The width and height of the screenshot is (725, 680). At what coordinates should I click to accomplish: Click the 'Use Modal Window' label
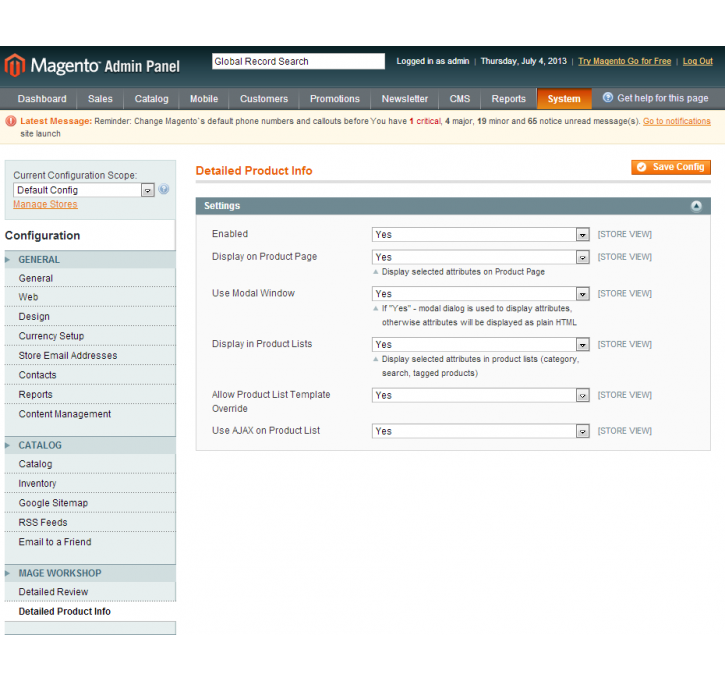click(253, 294)
